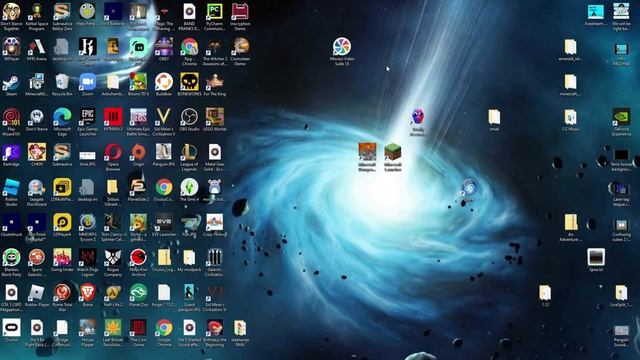Open Opera Browser shortcut
The height and width of the screenshot is (360, 640).
tap(113, 152)
